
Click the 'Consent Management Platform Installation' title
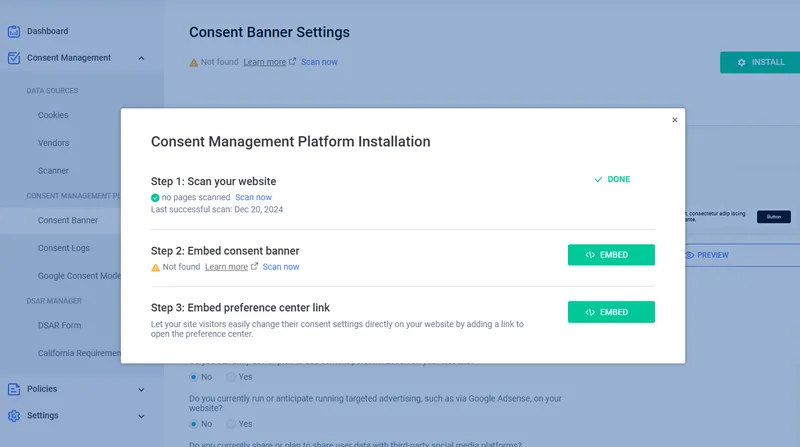[x=290, y=141]
